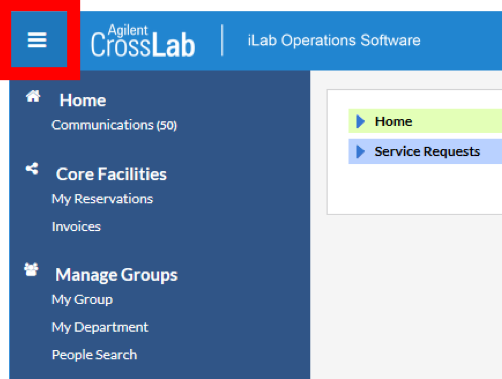Image resolution: width=502 pixels, height=379 pixels.
Task: Select My Group in sidebar
Action: coord(82,300)
